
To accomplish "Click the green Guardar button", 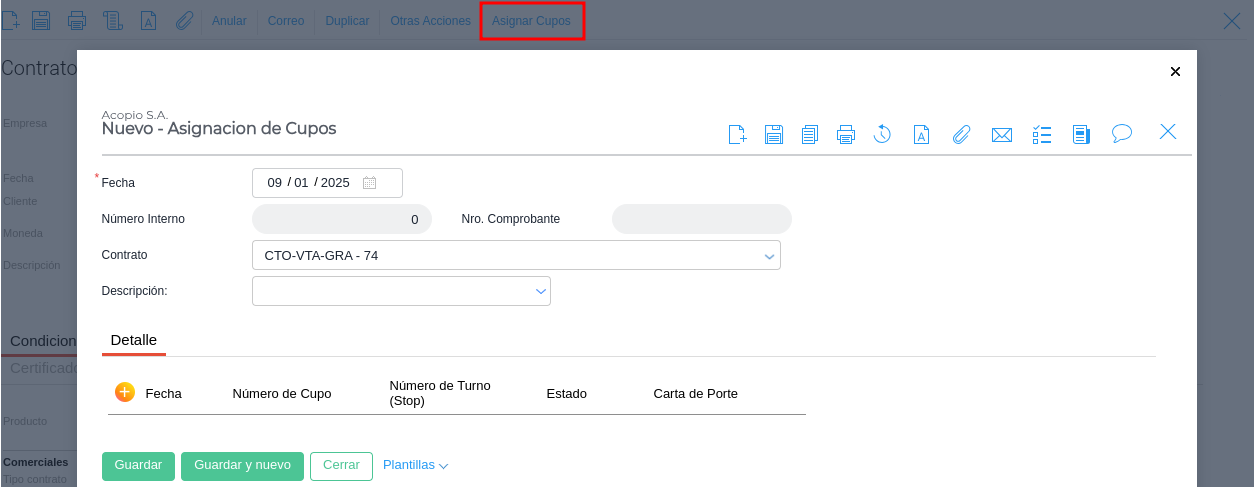I will coord(138,466).
